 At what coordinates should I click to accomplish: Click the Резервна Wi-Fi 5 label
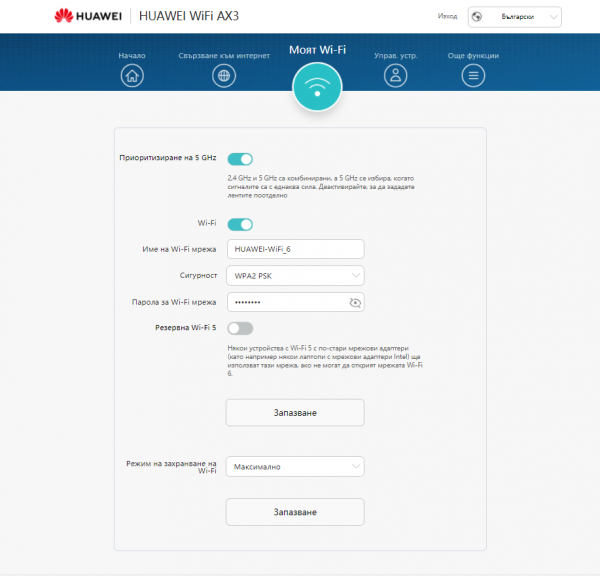tap(186, 328)
